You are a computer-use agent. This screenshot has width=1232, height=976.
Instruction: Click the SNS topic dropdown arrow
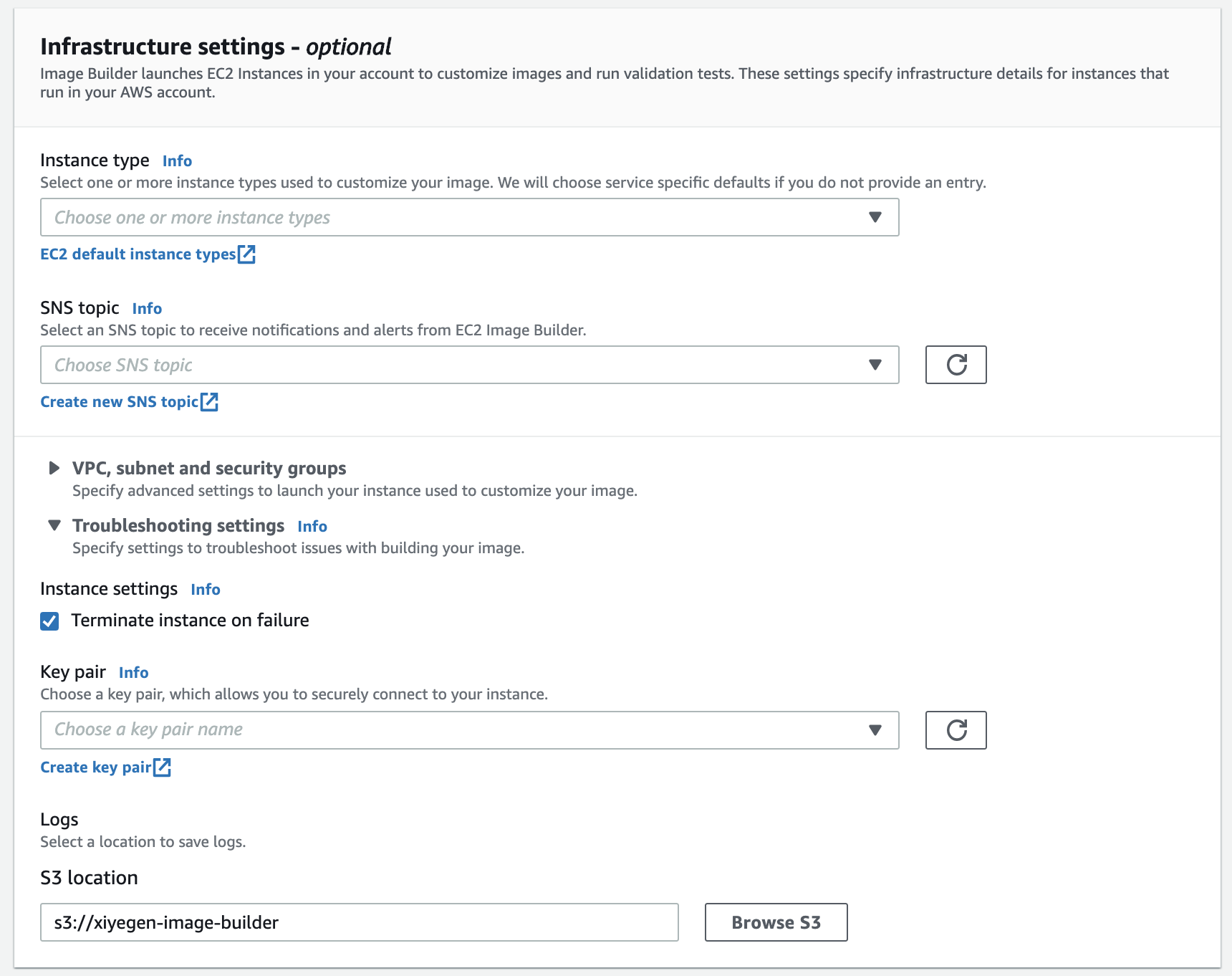(x=875, y=365)
